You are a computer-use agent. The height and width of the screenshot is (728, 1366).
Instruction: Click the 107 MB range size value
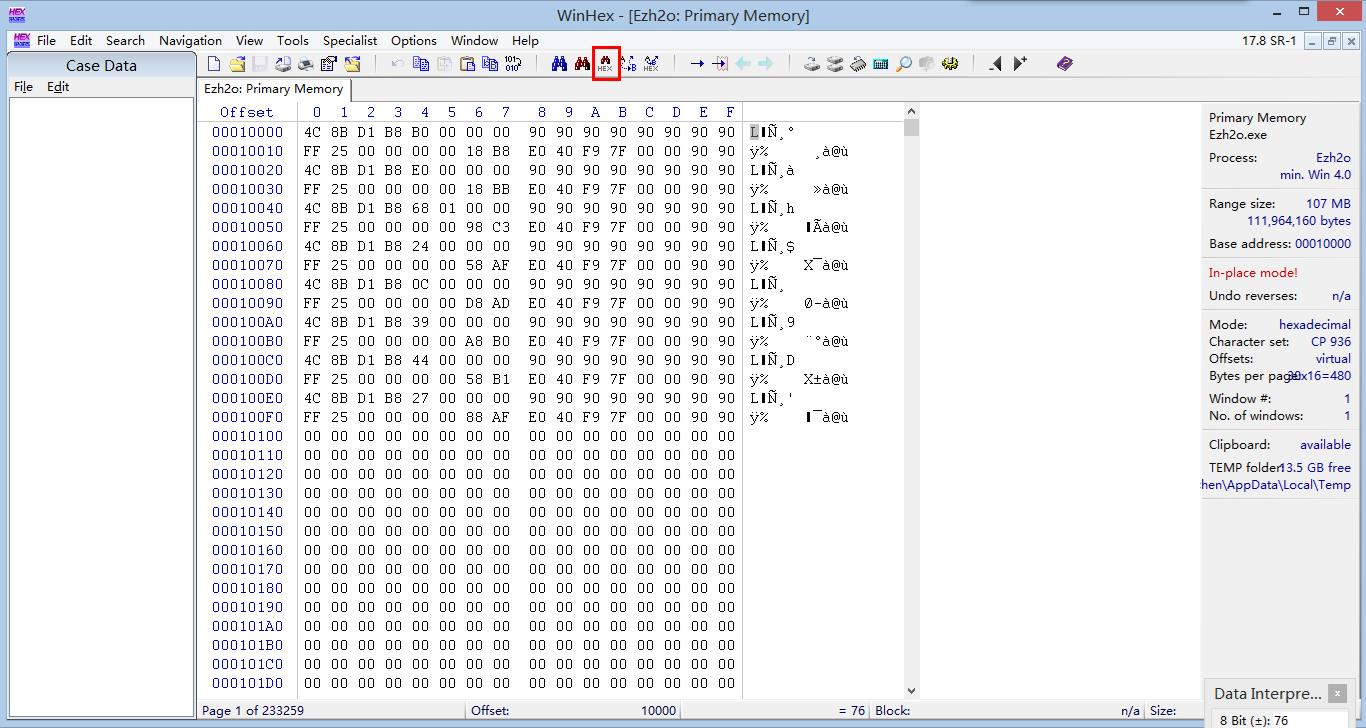tap(1328, 204)
